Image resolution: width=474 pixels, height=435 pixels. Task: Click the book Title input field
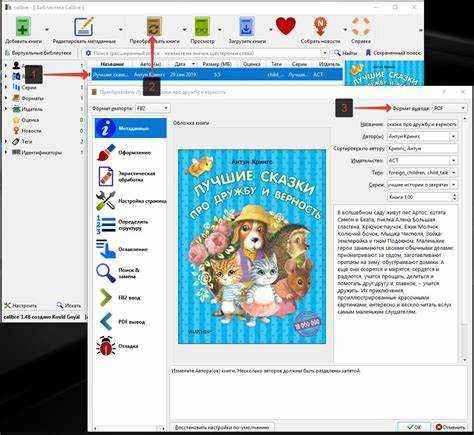(x=422, y=124)
